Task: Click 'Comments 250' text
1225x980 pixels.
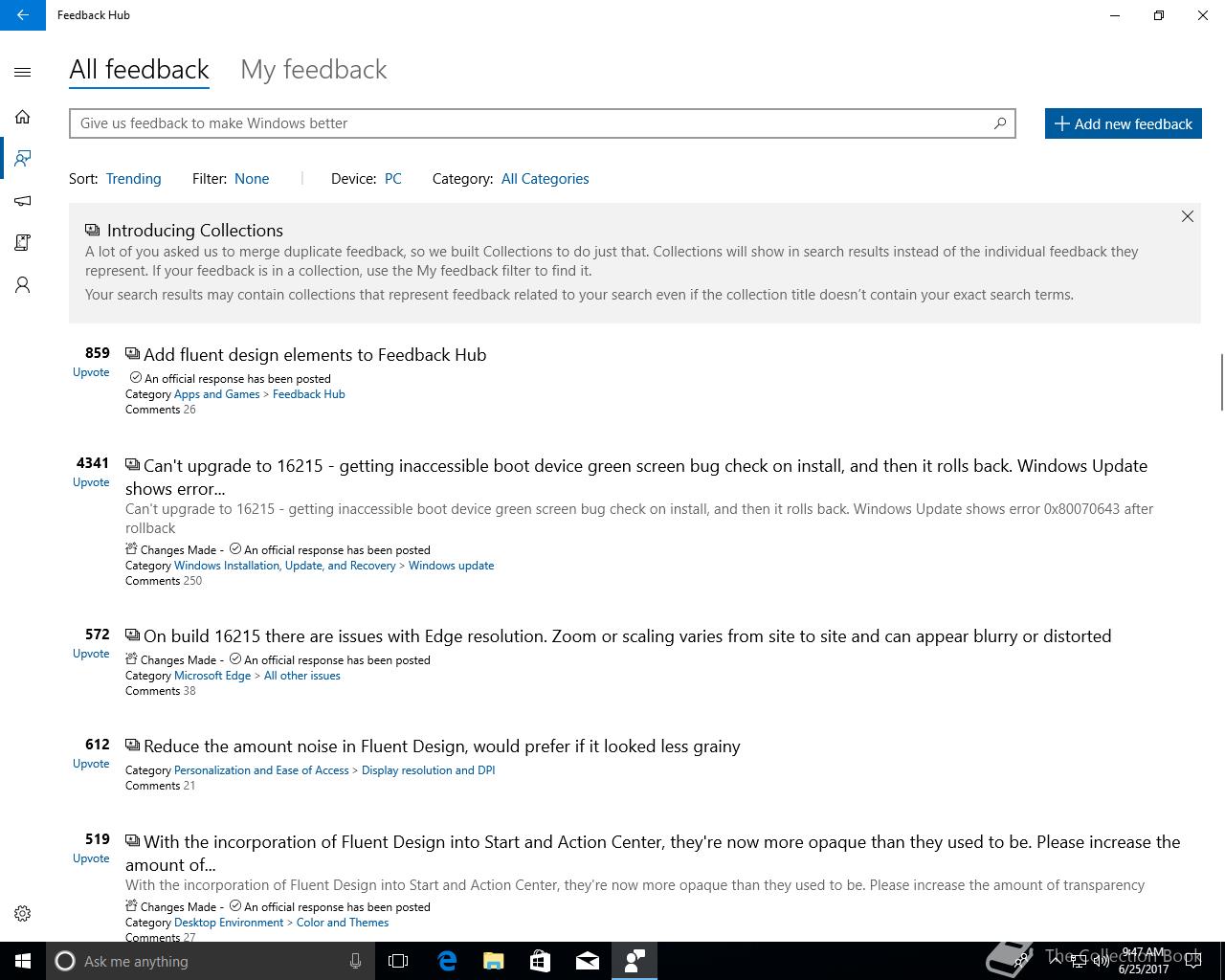Action: [x=164, y=581]
